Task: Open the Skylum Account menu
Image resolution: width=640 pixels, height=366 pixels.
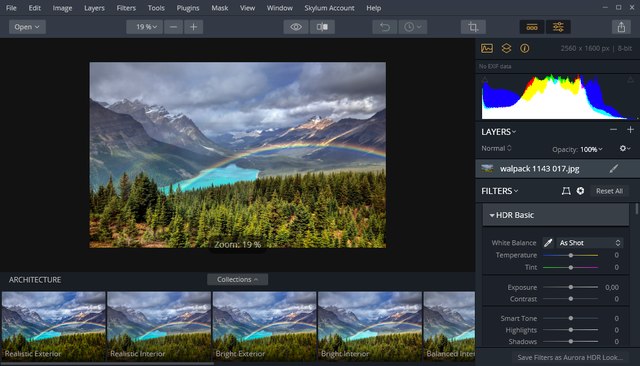Action: [x=329, y=8]
